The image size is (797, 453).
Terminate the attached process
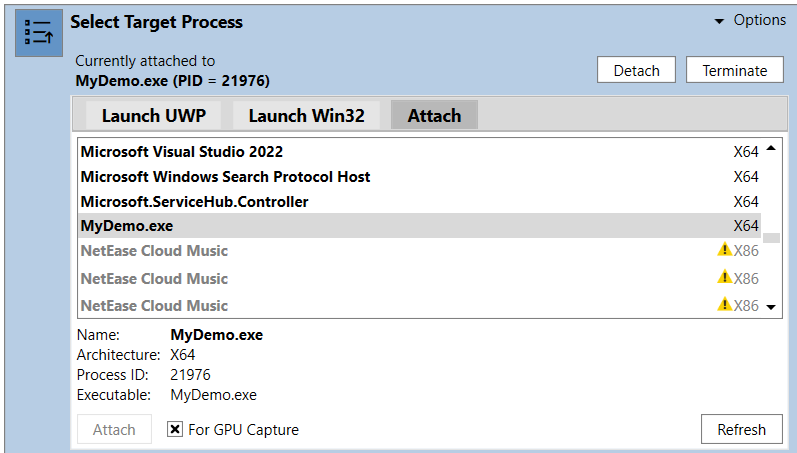click(734, 70)
